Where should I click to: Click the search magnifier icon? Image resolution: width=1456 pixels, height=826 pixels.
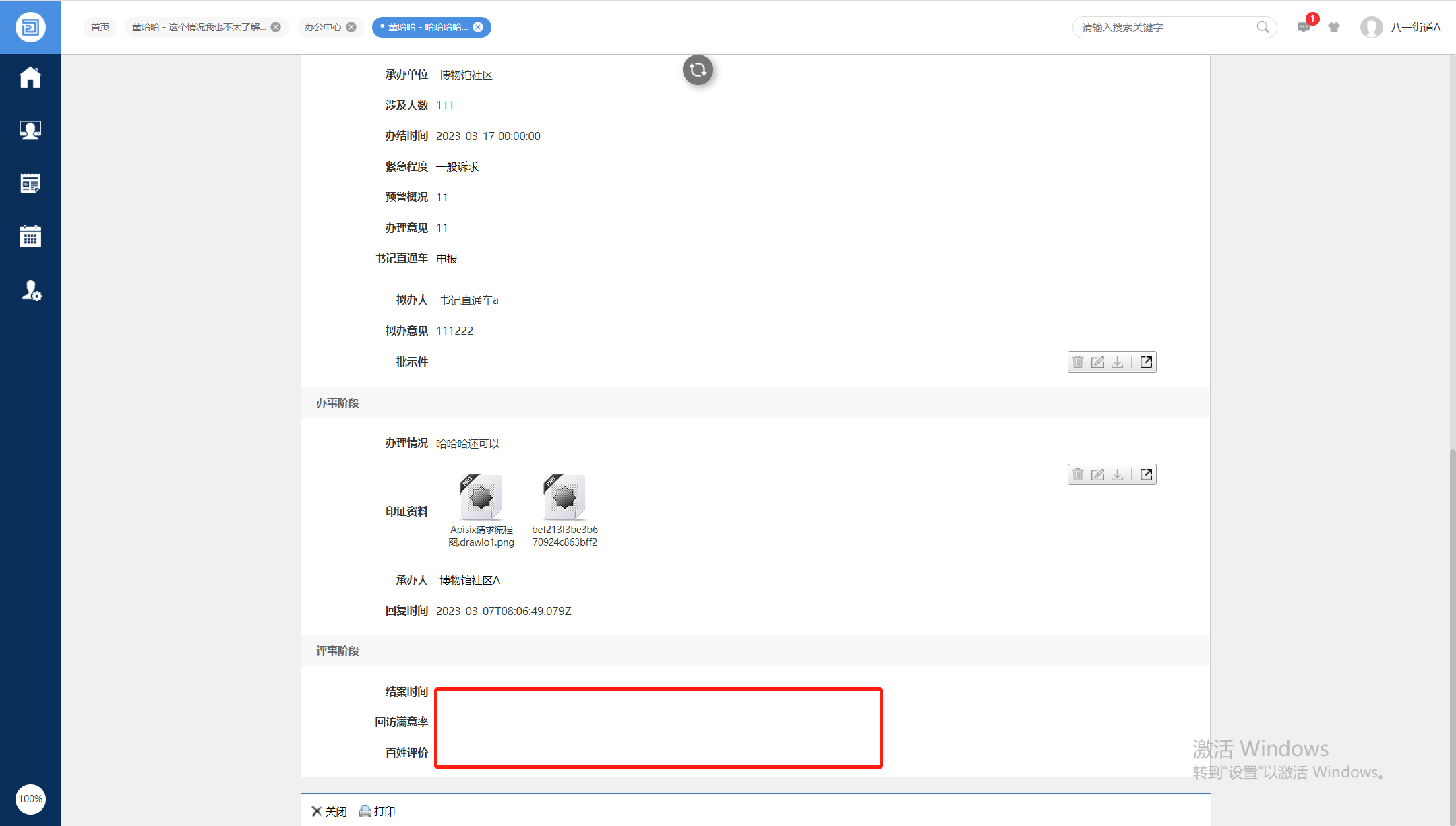(1263, 27)
